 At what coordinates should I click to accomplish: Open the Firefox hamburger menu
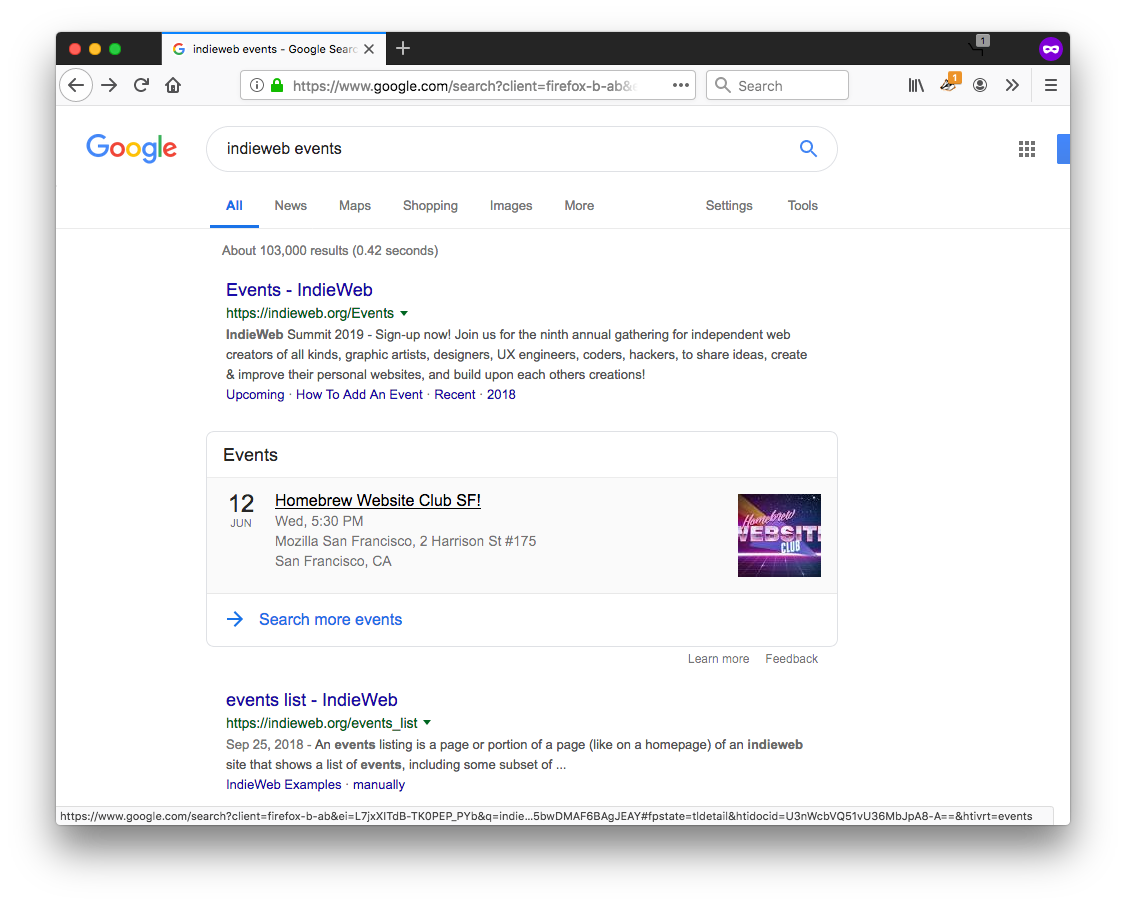(1051, 85)
